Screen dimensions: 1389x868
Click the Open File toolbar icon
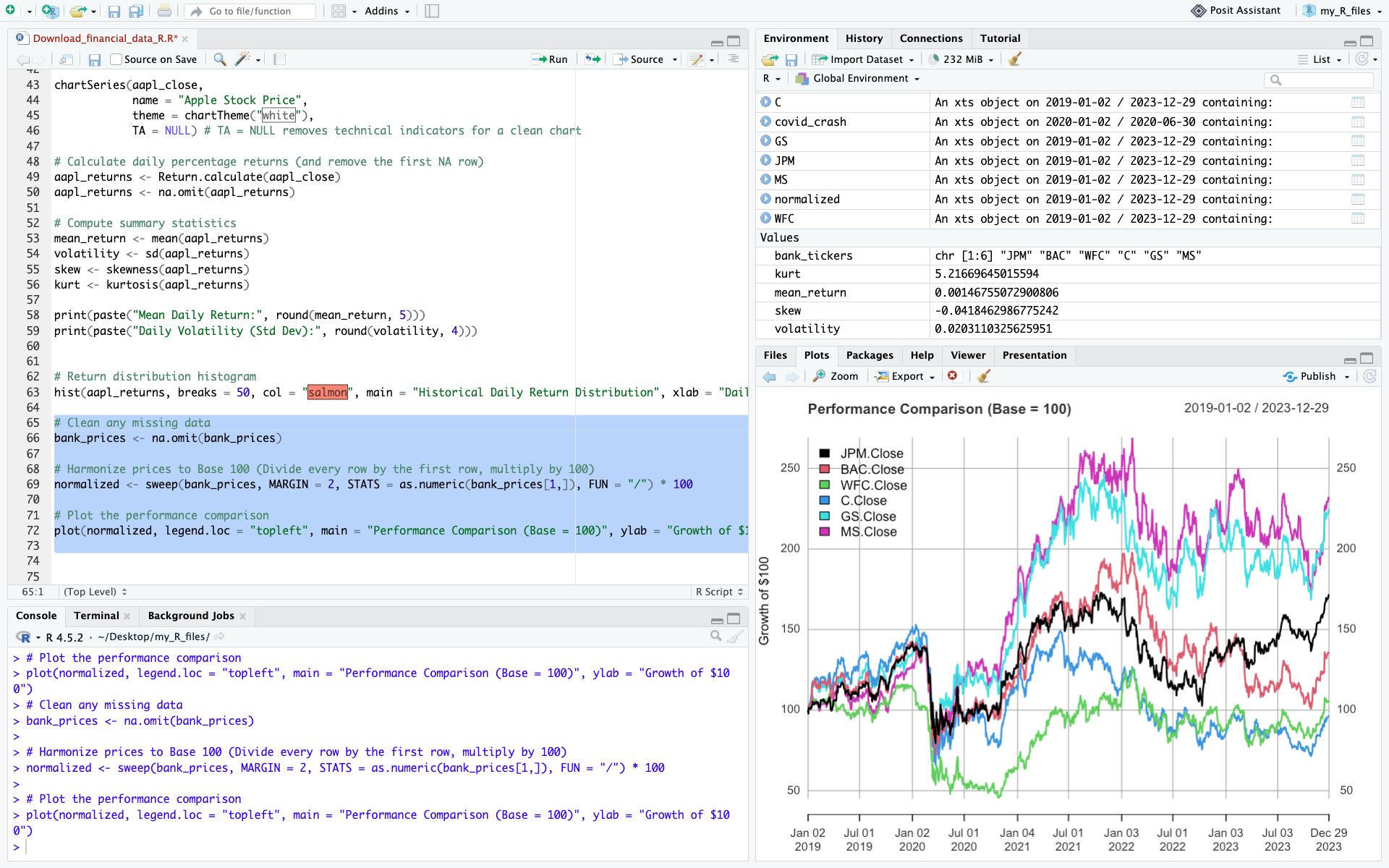coord(78,11)
